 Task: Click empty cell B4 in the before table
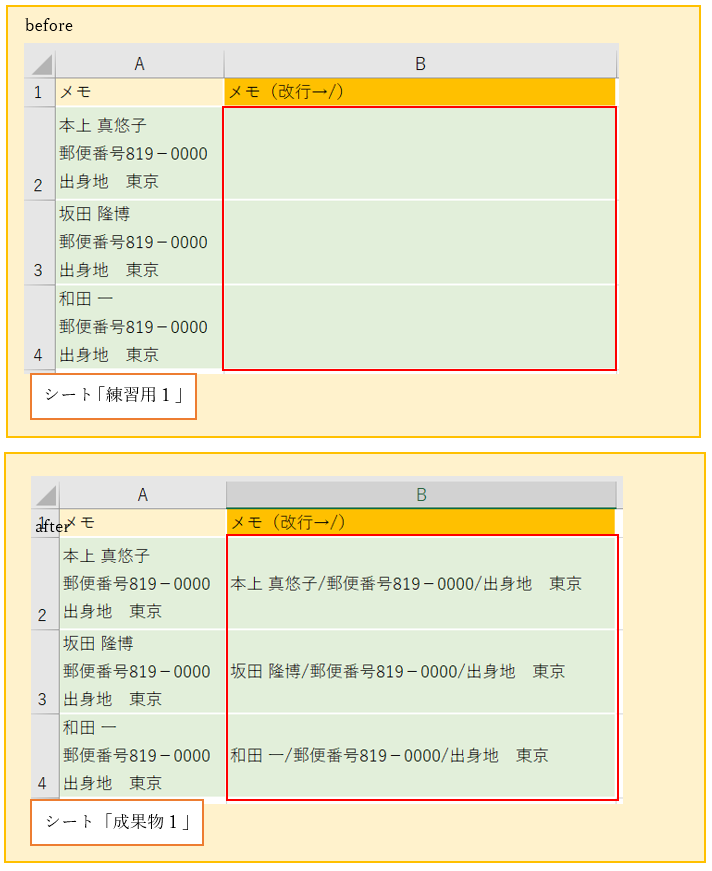[x=420, y=327]
